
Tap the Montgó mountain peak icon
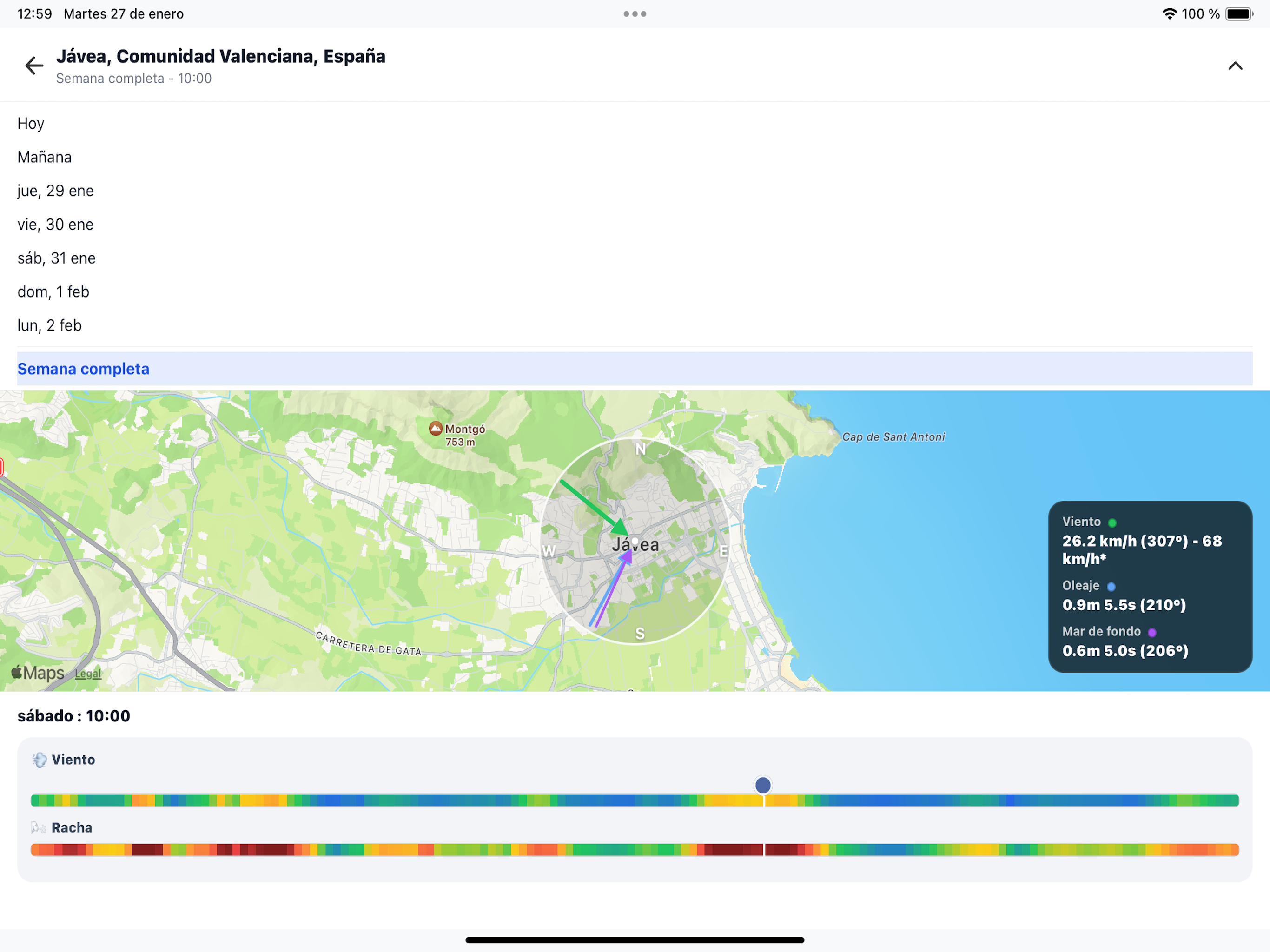point(436,428)
